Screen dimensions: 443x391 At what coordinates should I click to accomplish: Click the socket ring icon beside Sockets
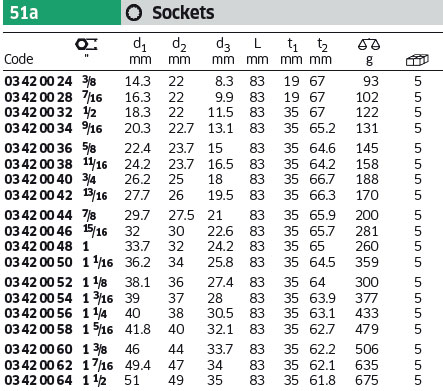(134, 13)
